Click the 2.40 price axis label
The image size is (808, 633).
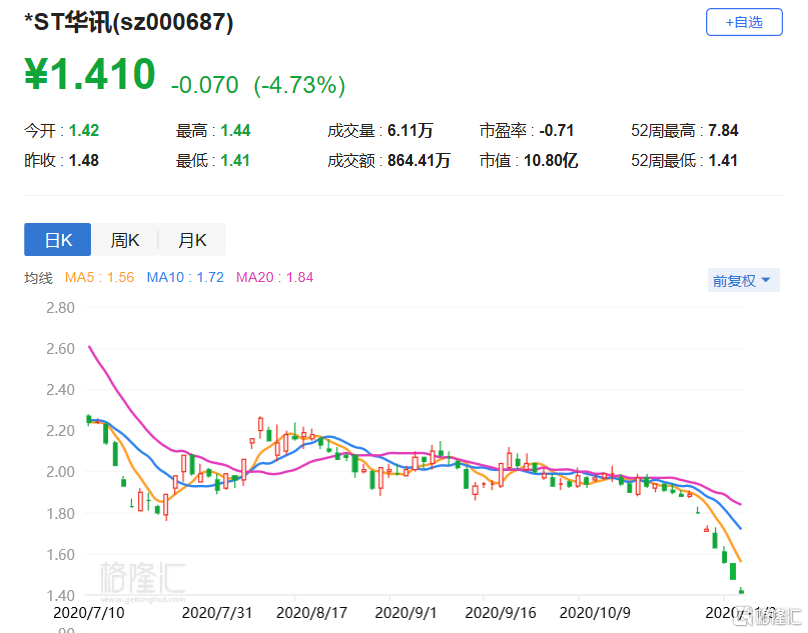pos(60,390)
